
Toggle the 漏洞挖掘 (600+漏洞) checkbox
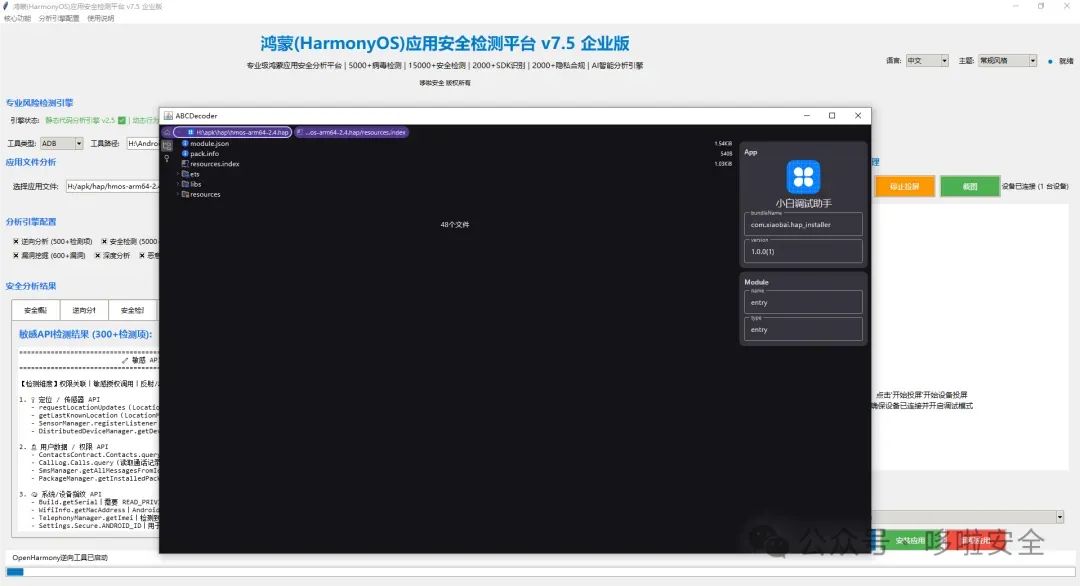(x=16, y=255)
